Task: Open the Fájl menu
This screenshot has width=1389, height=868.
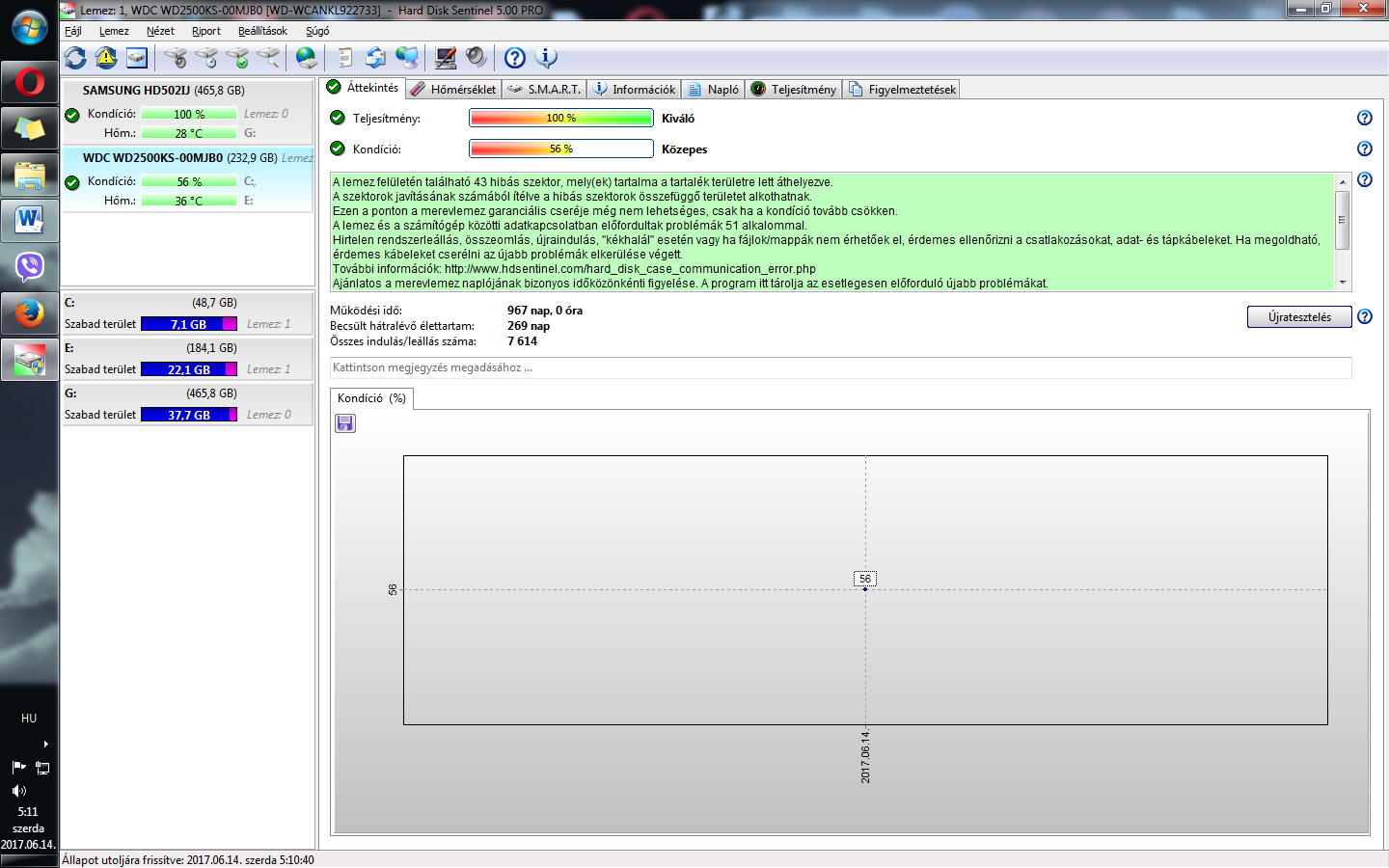Action: 73,31
